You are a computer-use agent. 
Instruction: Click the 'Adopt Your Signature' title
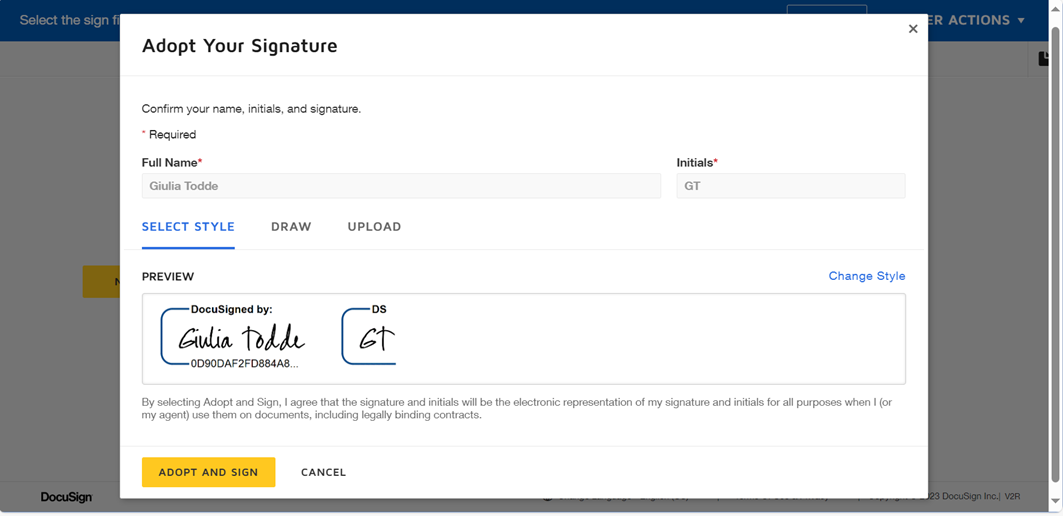[x=239, y=46]
